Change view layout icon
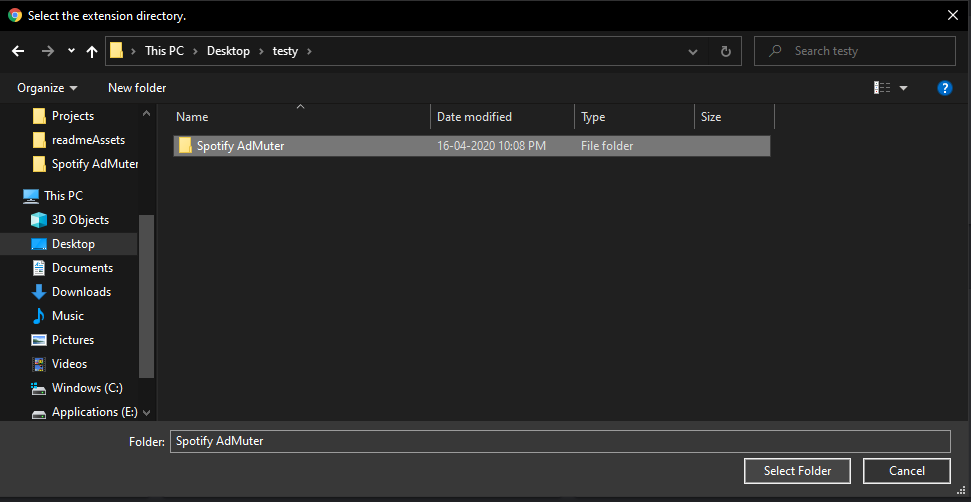This screenshot has height=502, width=971. pos(882,88)
